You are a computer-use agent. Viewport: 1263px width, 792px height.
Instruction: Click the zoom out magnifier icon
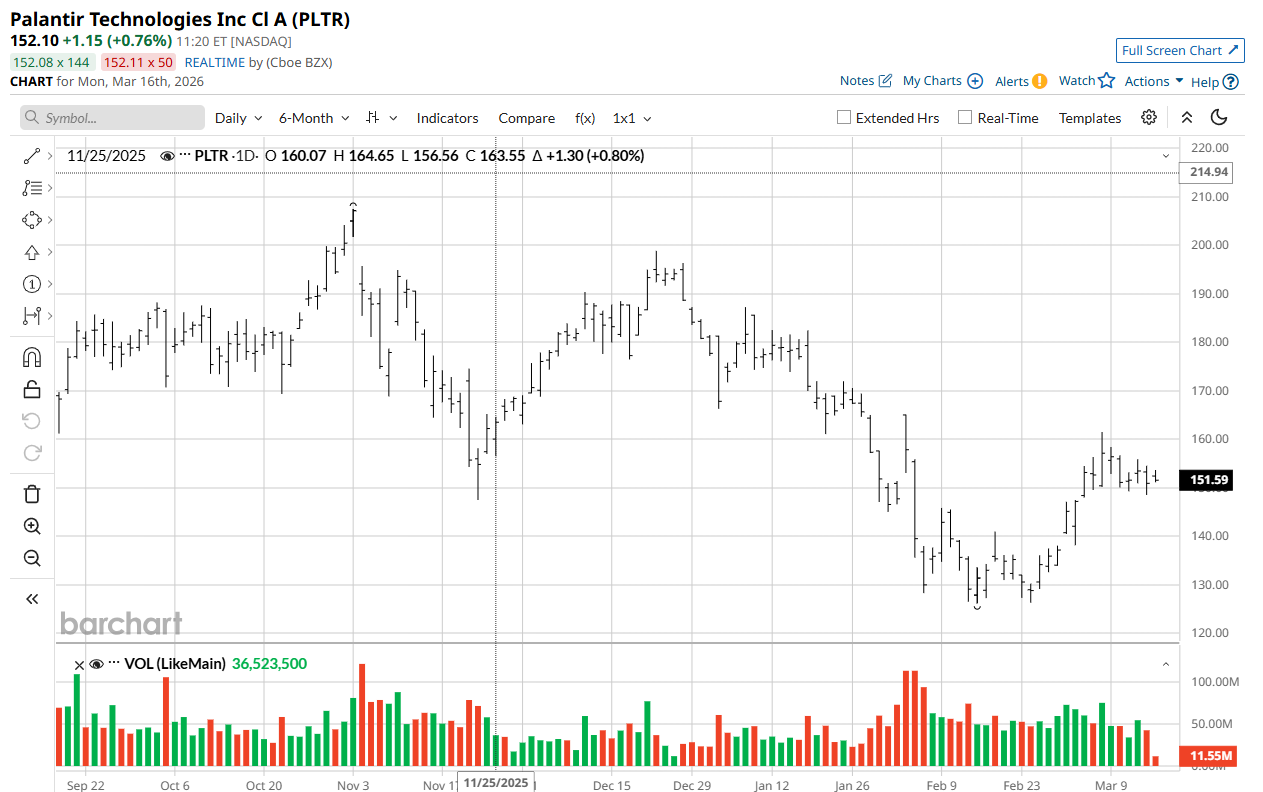[31, 558]
